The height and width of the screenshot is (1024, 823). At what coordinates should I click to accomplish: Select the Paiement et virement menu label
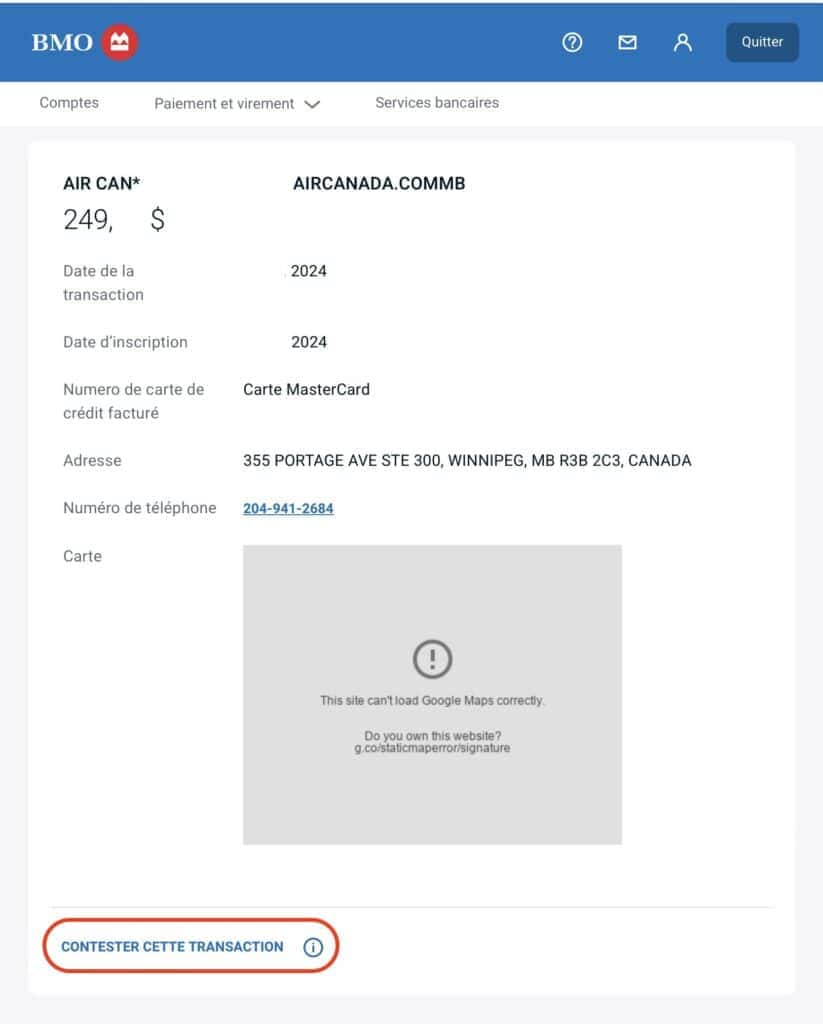coord(224,104)
